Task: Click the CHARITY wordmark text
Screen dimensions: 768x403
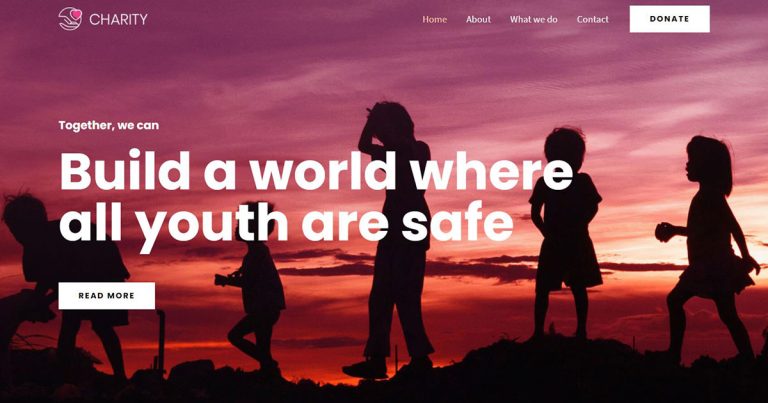Action: point(118,19)
